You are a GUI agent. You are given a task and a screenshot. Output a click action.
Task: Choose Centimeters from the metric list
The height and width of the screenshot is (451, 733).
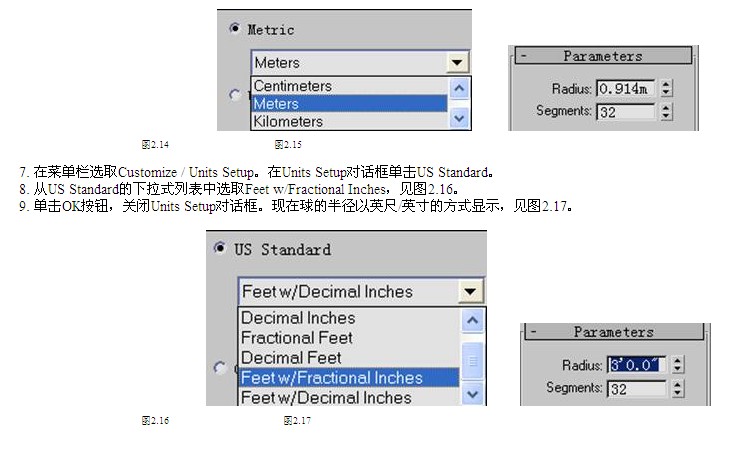click(292, 86)
